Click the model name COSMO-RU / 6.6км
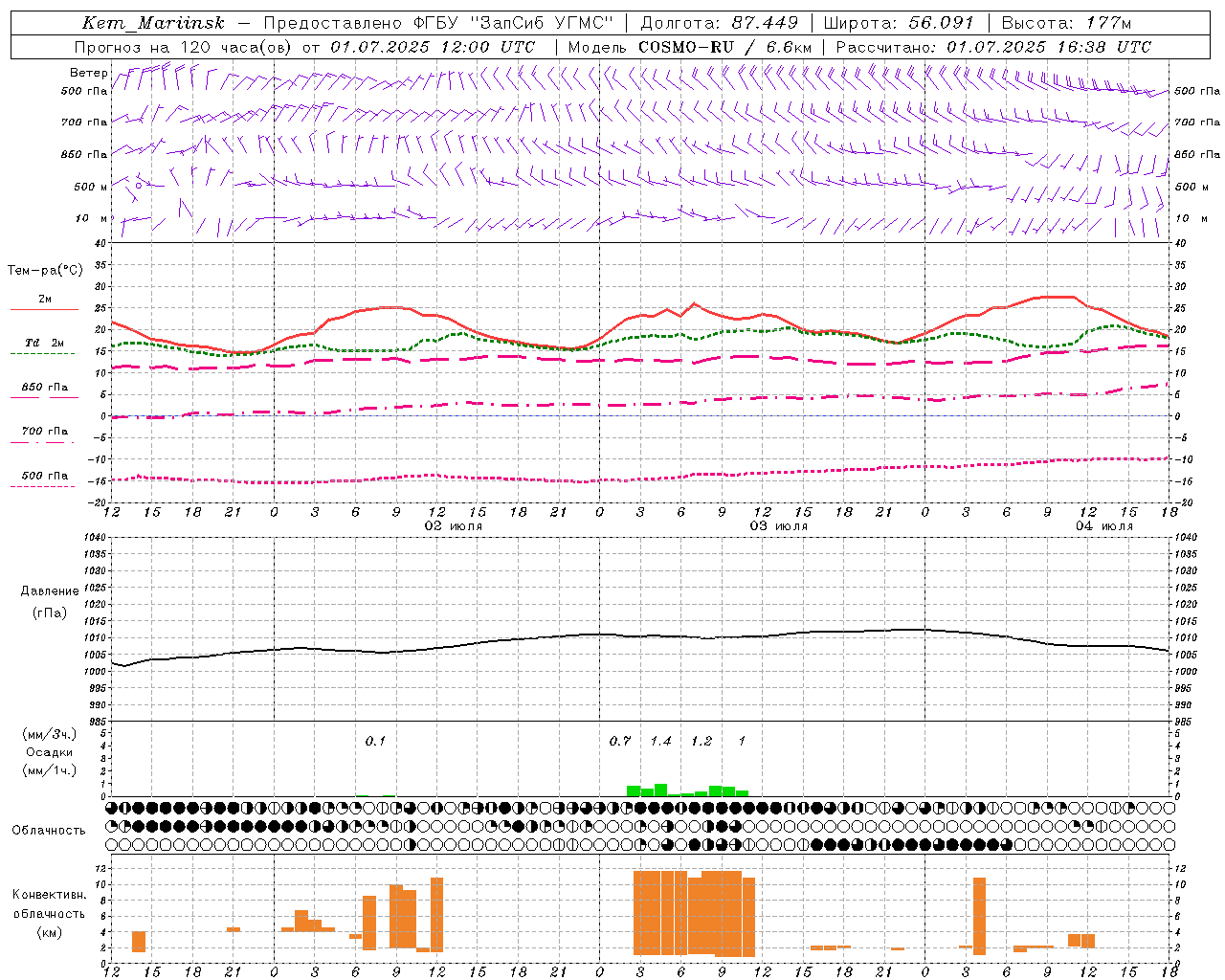The height and width of the screenshot is (980, 1225). tap(724, 47)
